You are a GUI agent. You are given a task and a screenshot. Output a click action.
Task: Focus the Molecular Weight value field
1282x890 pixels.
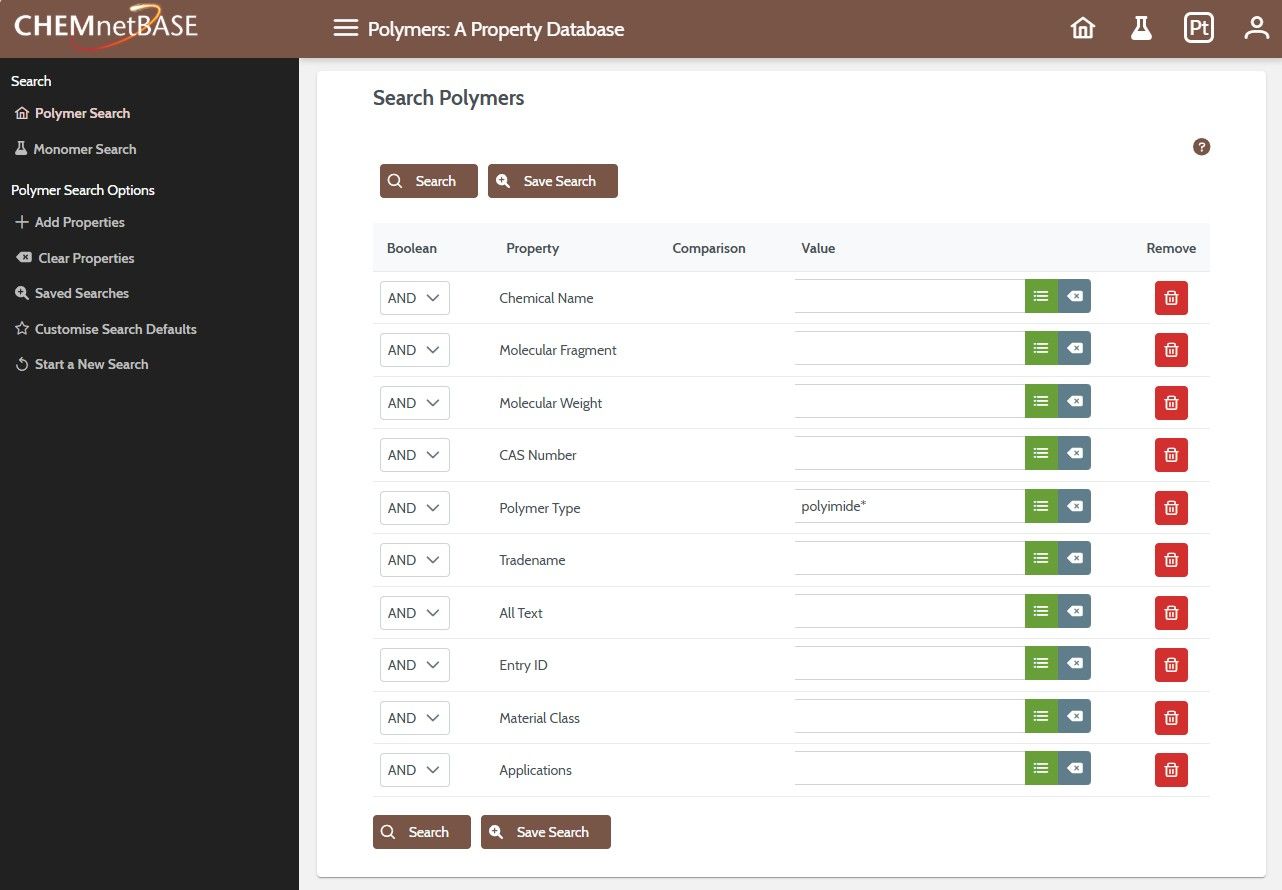coord(910,401)
